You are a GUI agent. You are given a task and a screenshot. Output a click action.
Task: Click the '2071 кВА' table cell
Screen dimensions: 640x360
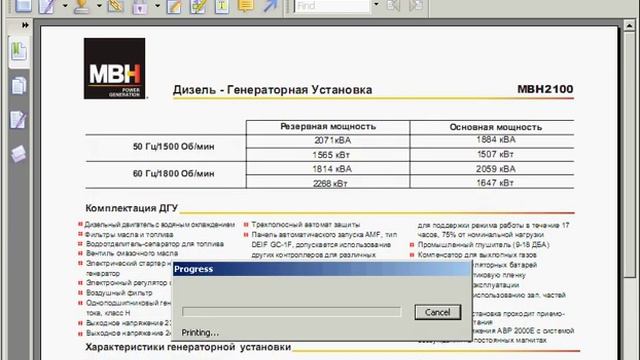click(332, 140)
